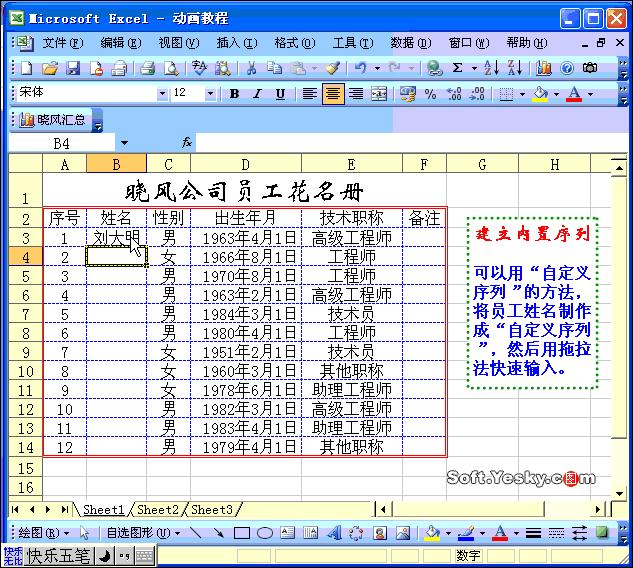This screenshot has width=633, height=568.
Task: Open borders dropdown arrow
Action: (522, 94)
